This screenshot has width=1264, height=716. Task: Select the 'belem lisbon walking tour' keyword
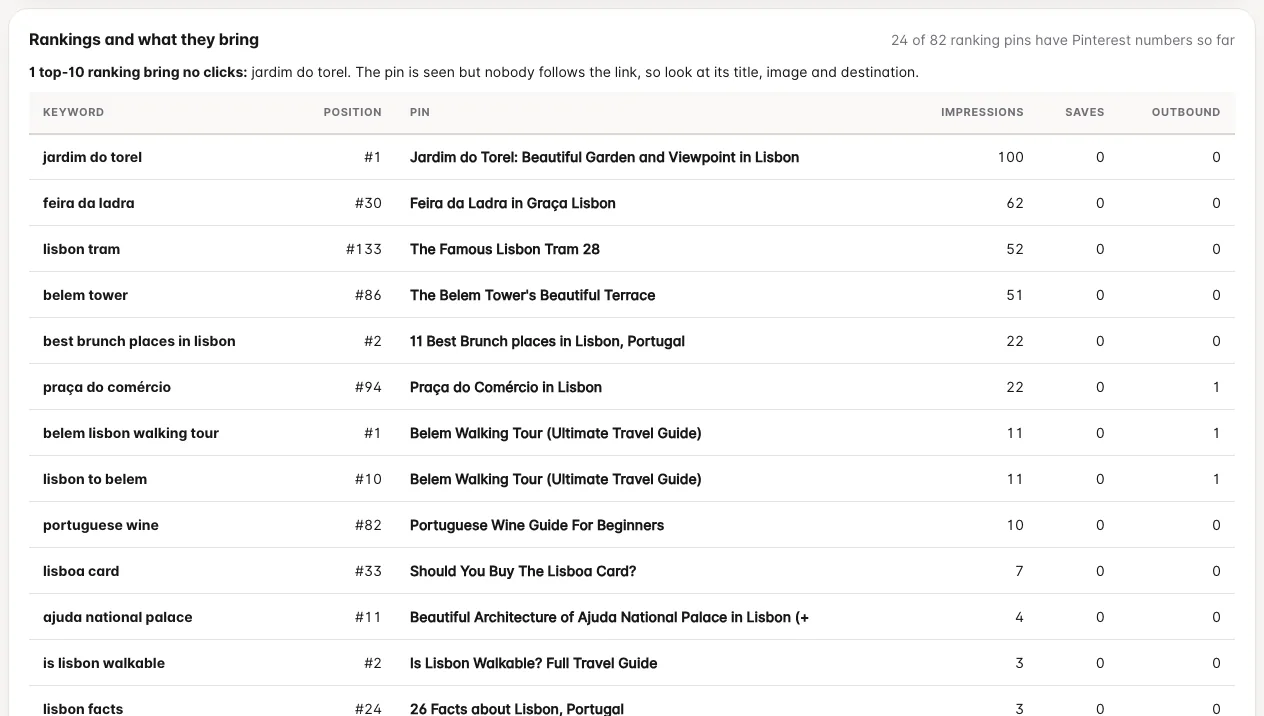pyautogui.click(x=131, y=433)
